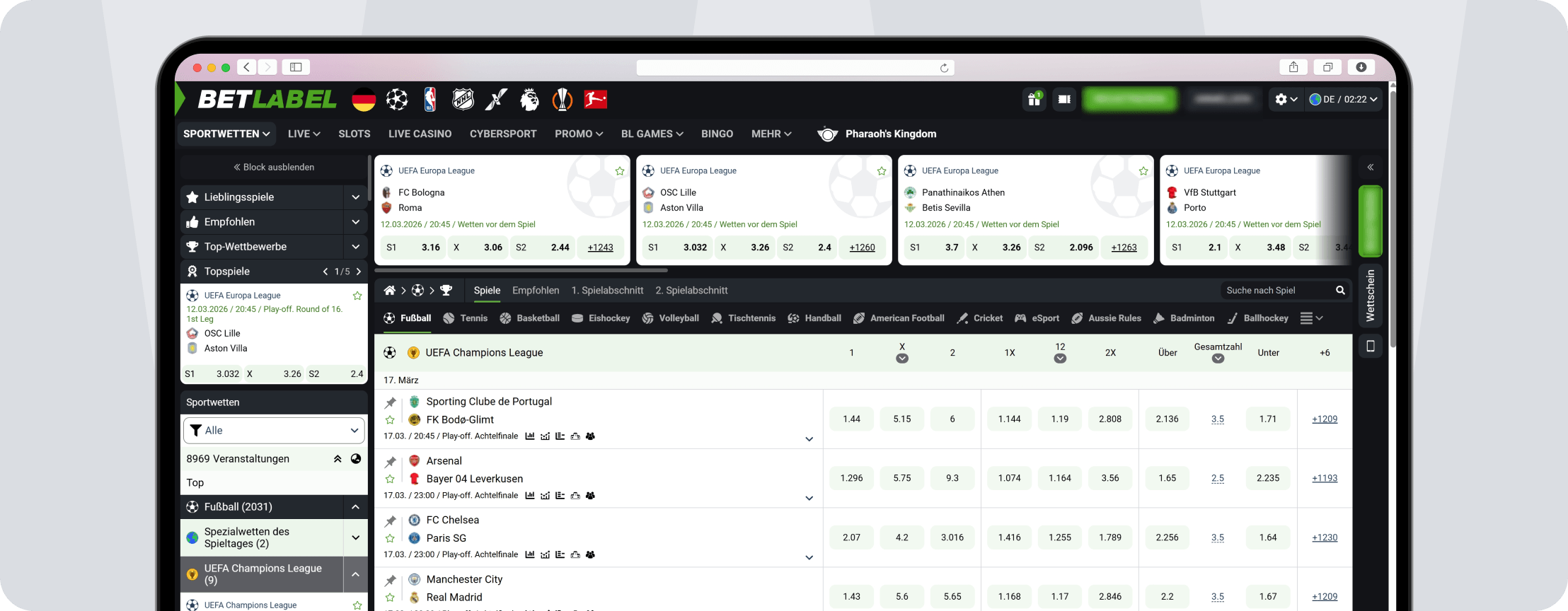Open +1209 markets for Sporting match
The image size is (1568, 611).
point(1325,419)
